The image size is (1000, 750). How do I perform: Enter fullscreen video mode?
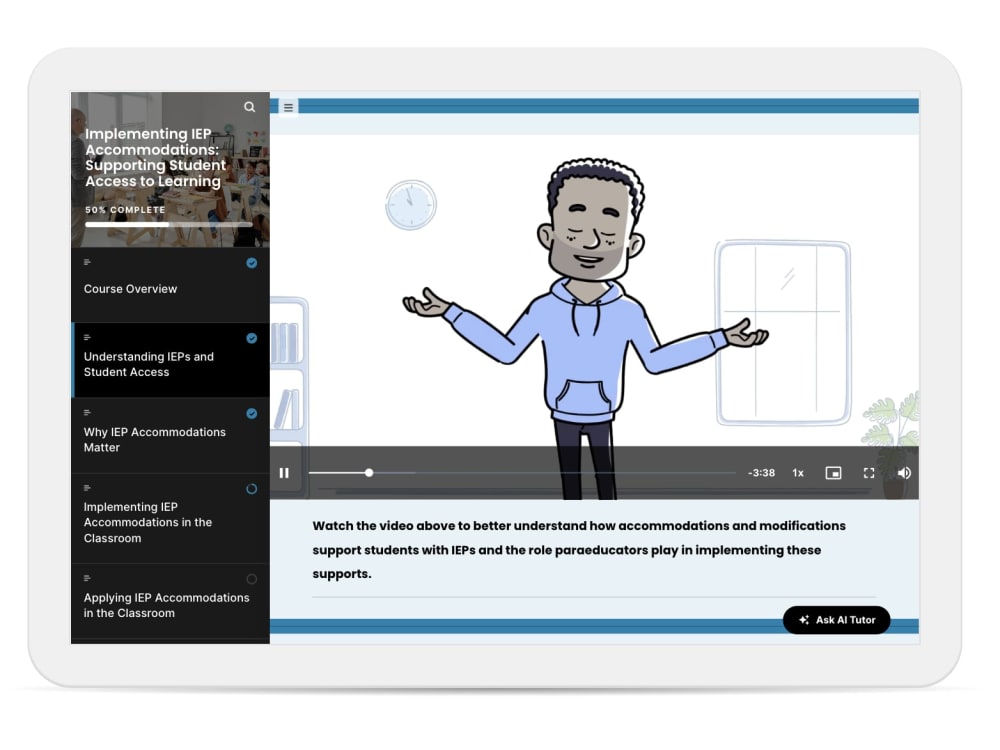(x=869, y=473)
